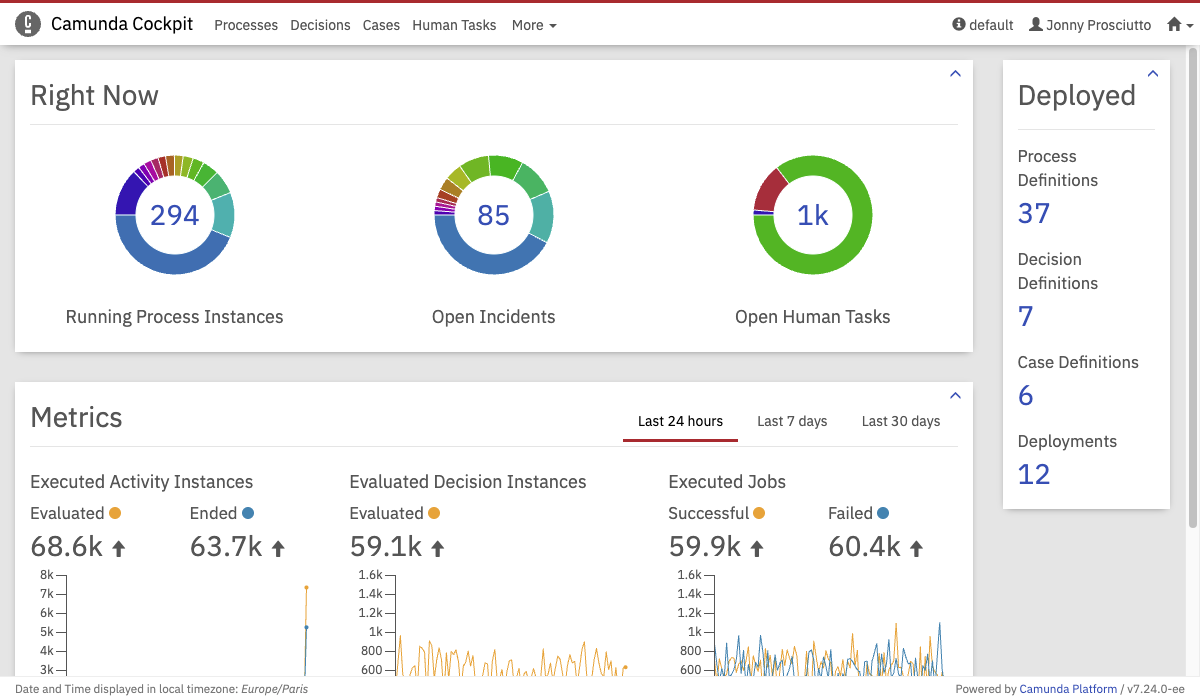Collapse the Right Now panel
This screenshot has height=700, width=1200.
pos(955,74)
